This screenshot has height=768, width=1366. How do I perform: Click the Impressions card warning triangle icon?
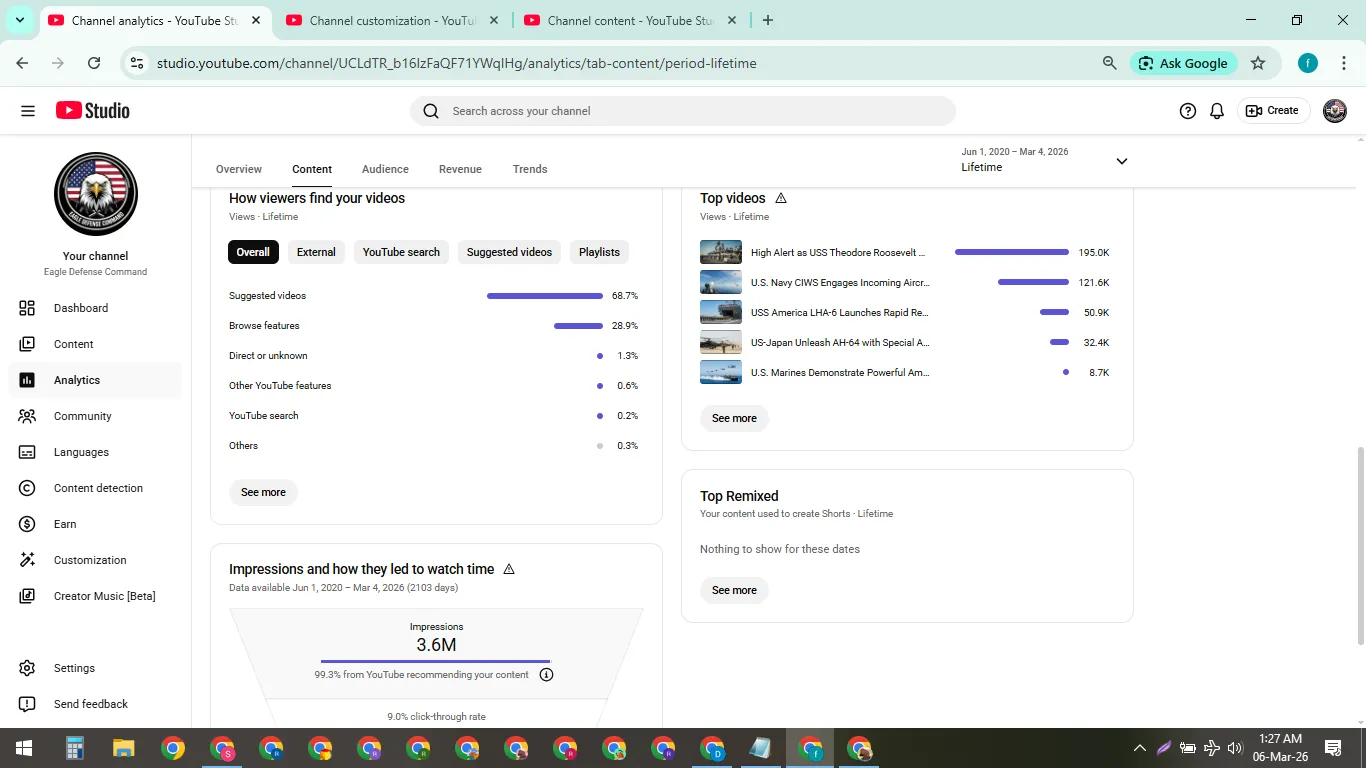(x=509, y=569)
